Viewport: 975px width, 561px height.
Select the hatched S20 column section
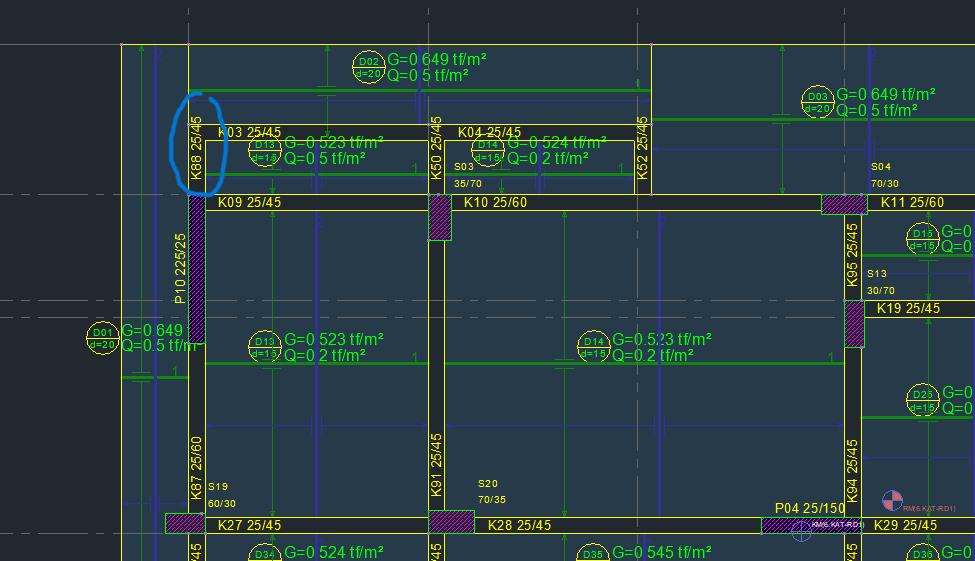450,523
